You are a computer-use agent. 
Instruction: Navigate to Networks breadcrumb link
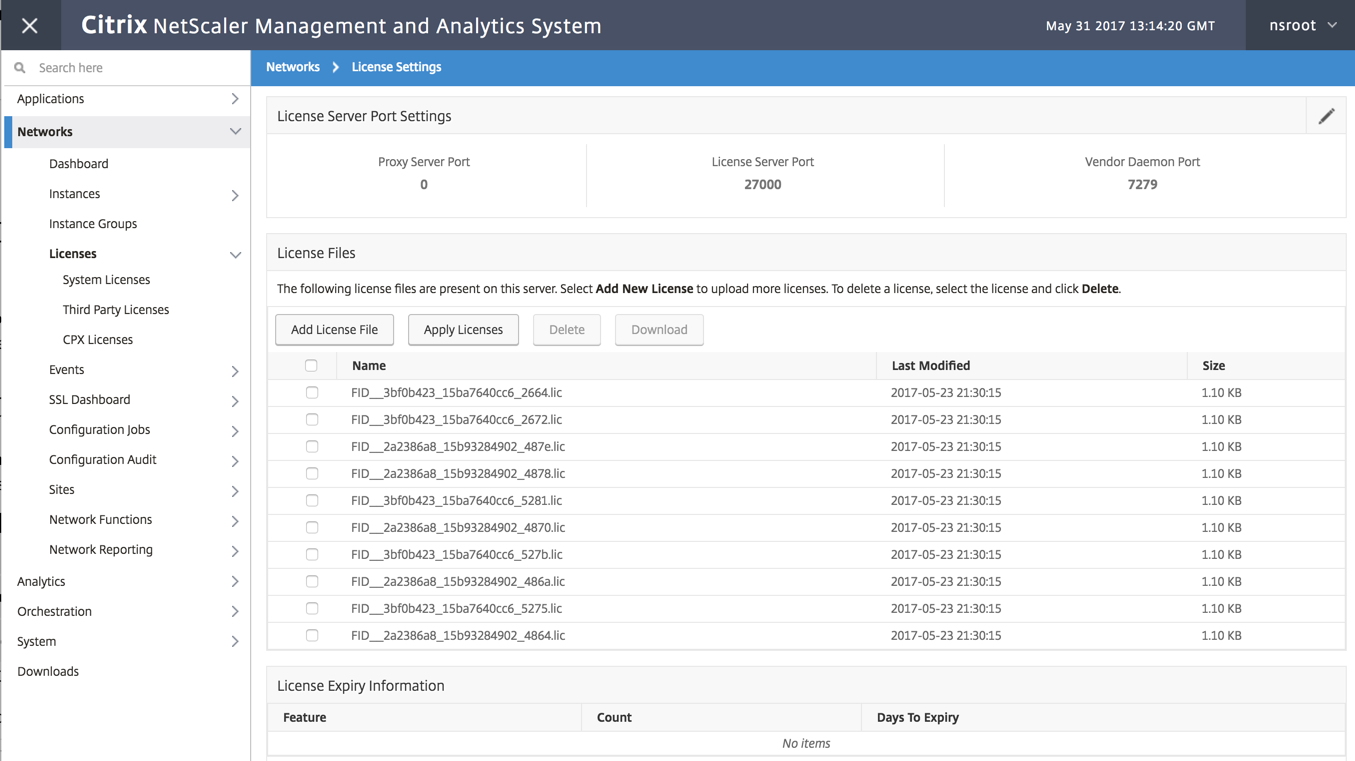(293, 67)
